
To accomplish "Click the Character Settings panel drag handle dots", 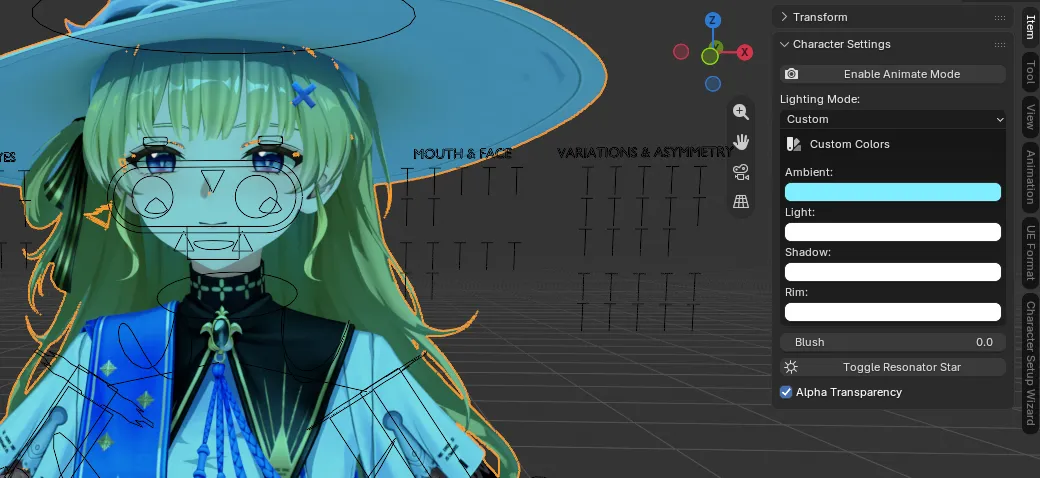I will pyautogui.click(x=1000, y=44).
